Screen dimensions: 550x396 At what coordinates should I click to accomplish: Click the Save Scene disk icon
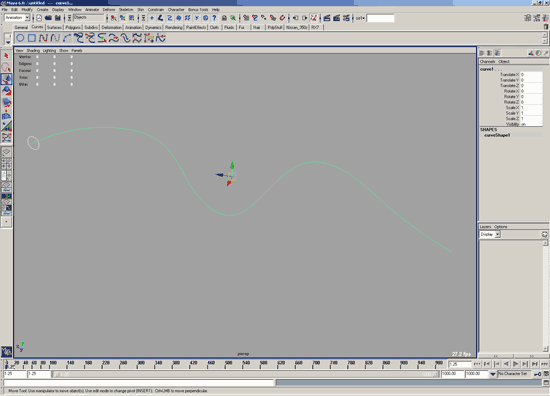(58, 18)
